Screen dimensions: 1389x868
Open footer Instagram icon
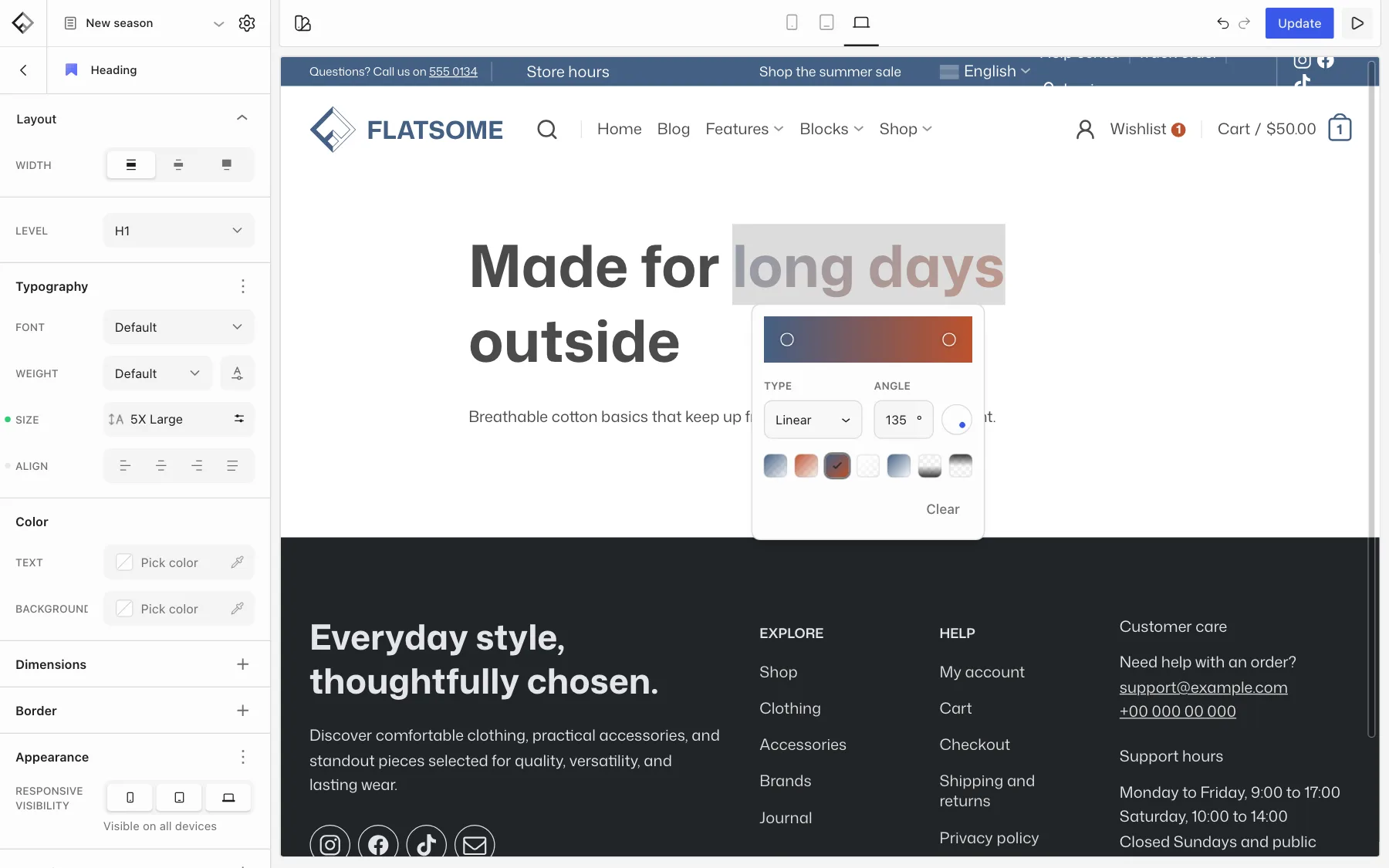330,845
